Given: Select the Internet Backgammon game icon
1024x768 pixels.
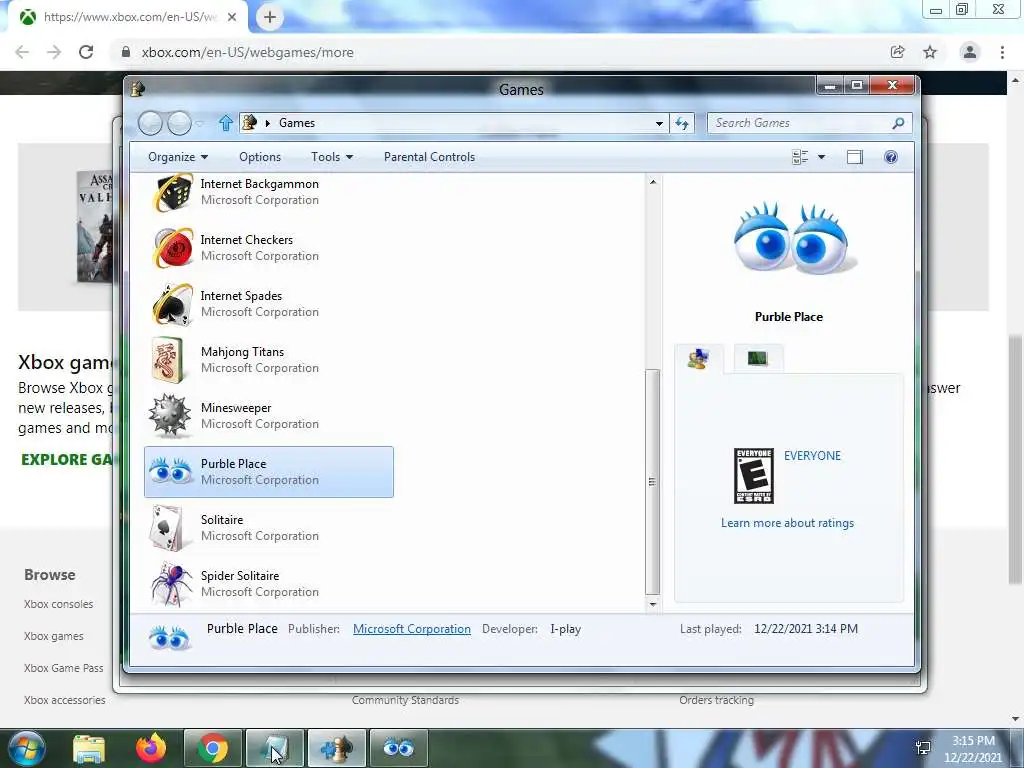Looking at the screenshot, I should (172, 192).
